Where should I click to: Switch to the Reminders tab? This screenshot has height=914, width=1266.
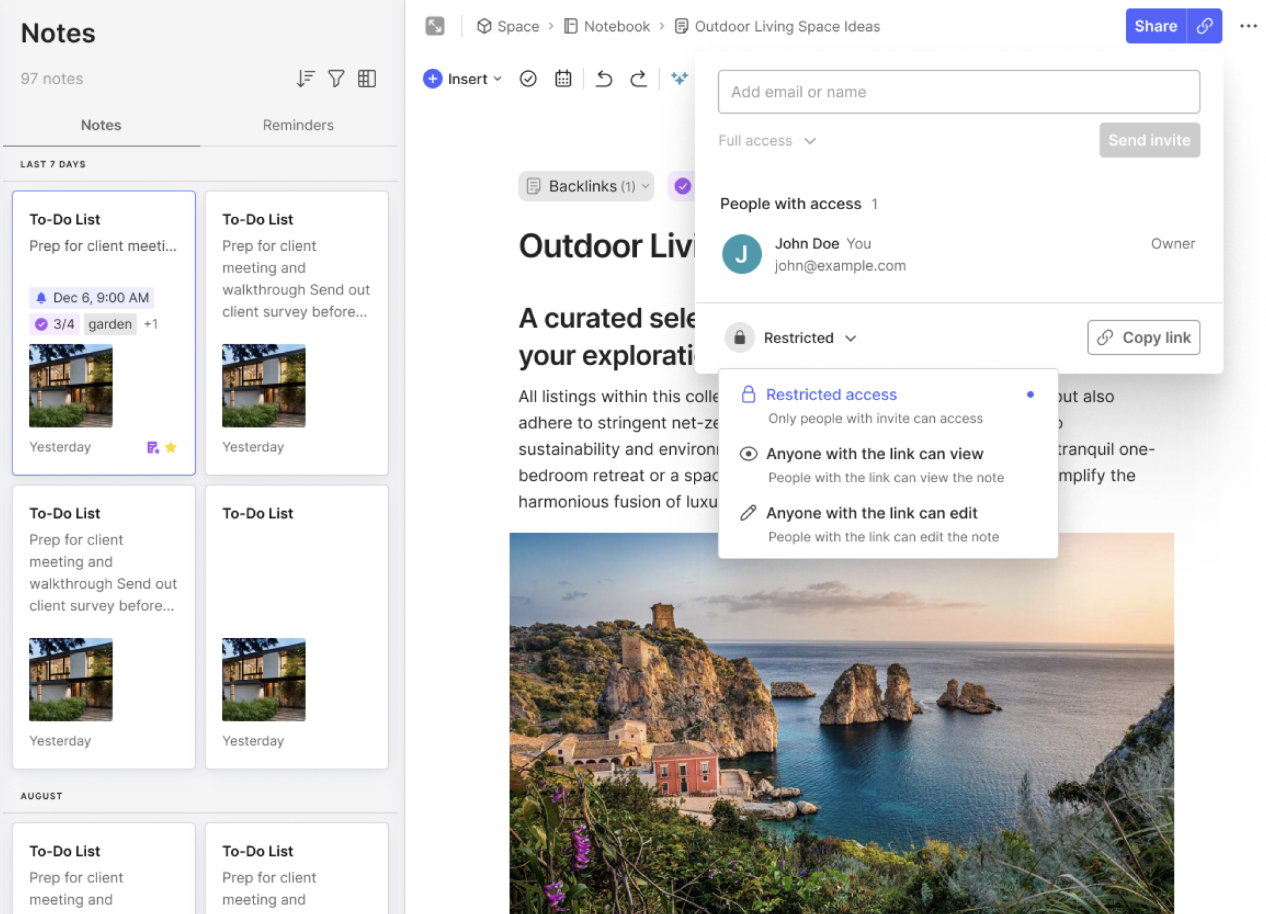298,125
